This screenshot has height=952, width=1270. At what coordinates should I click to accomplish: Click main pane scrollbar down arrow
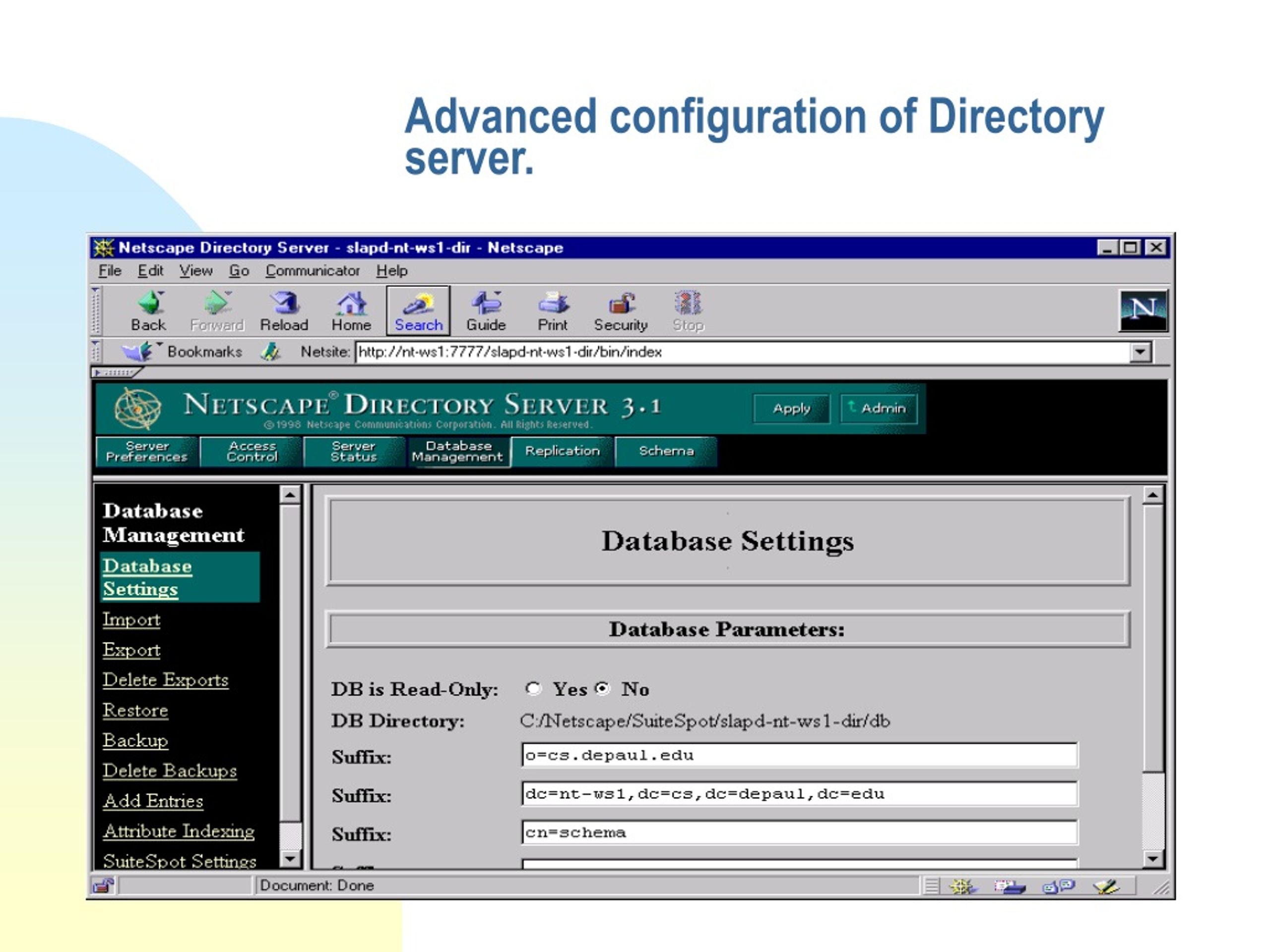click(1153, 859)
